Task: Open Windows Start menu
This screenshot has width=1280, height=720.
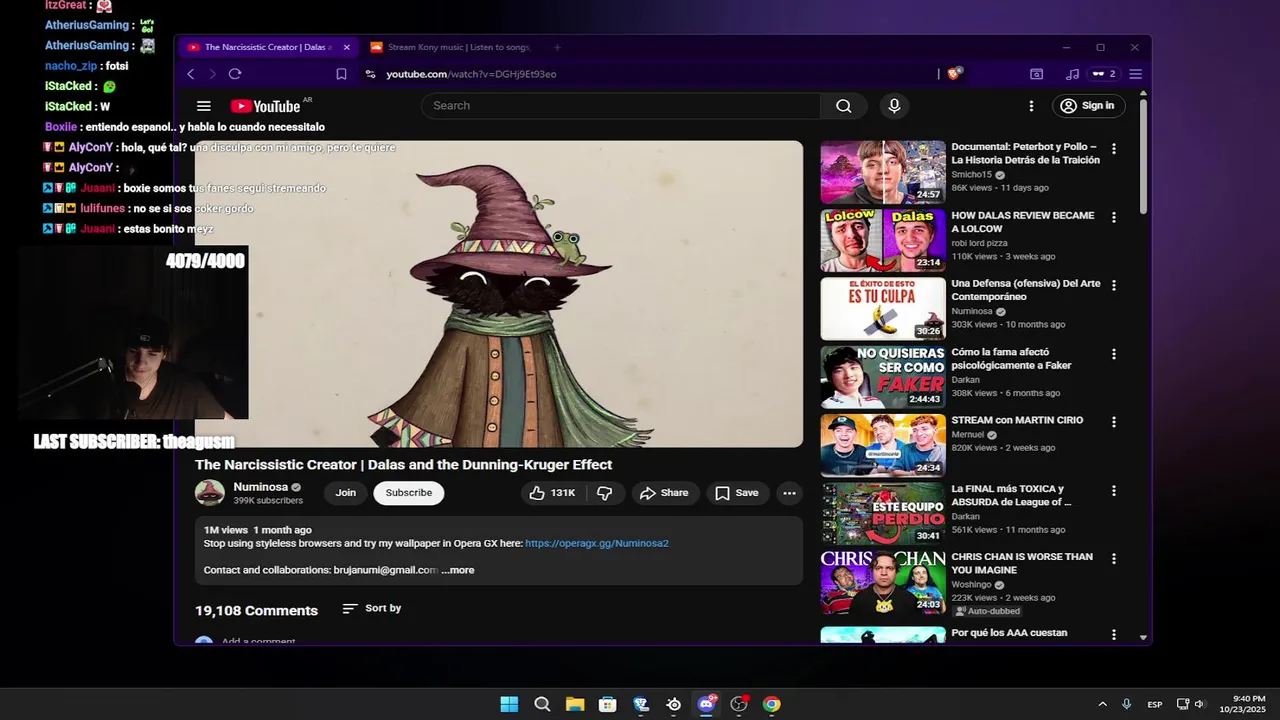Action: [509, 704]
